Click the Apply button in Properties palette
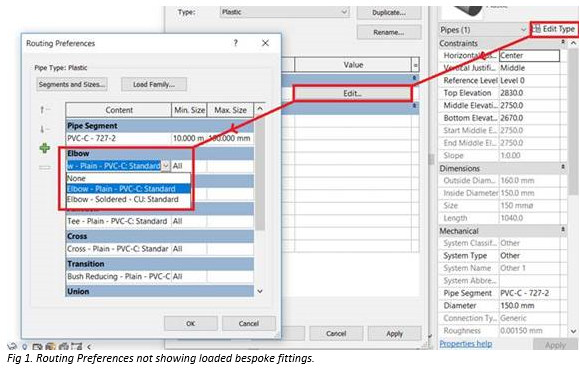Viewport: 580px width, 371px height. 555,345
